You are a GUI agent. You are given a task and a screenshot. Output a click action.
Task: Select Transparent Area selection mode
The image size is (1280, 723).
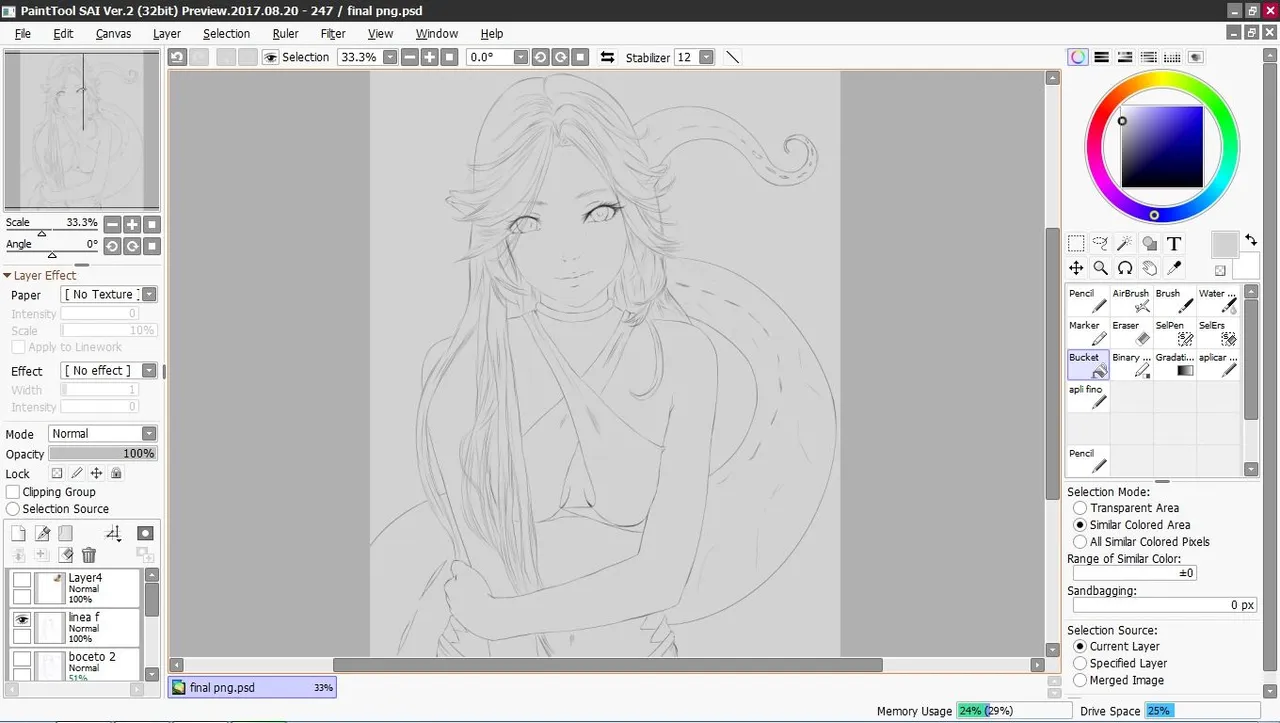point(1080,508)
